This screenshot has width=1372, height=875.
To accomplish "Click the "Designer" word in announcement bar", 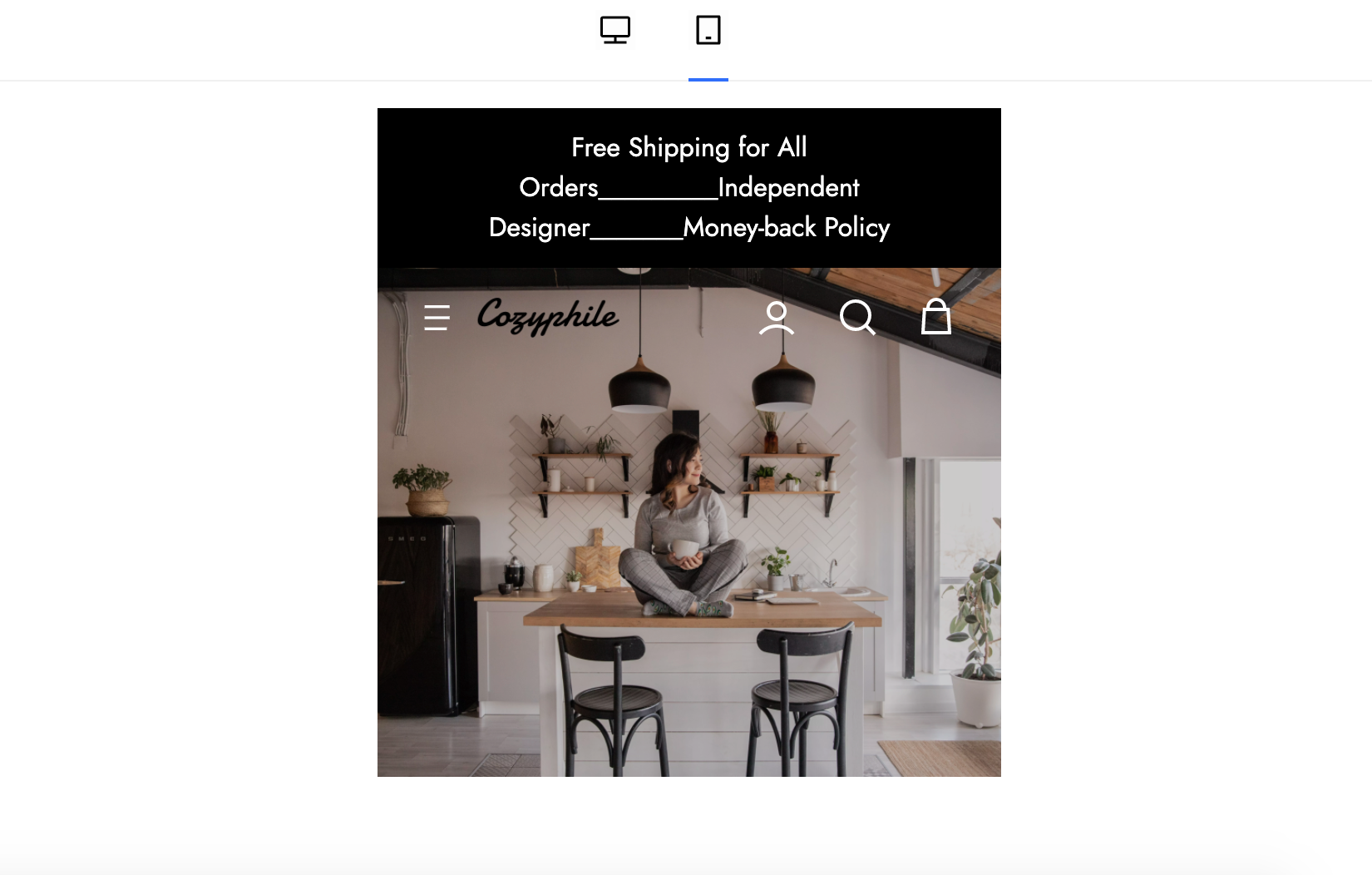I will point(540,228).
